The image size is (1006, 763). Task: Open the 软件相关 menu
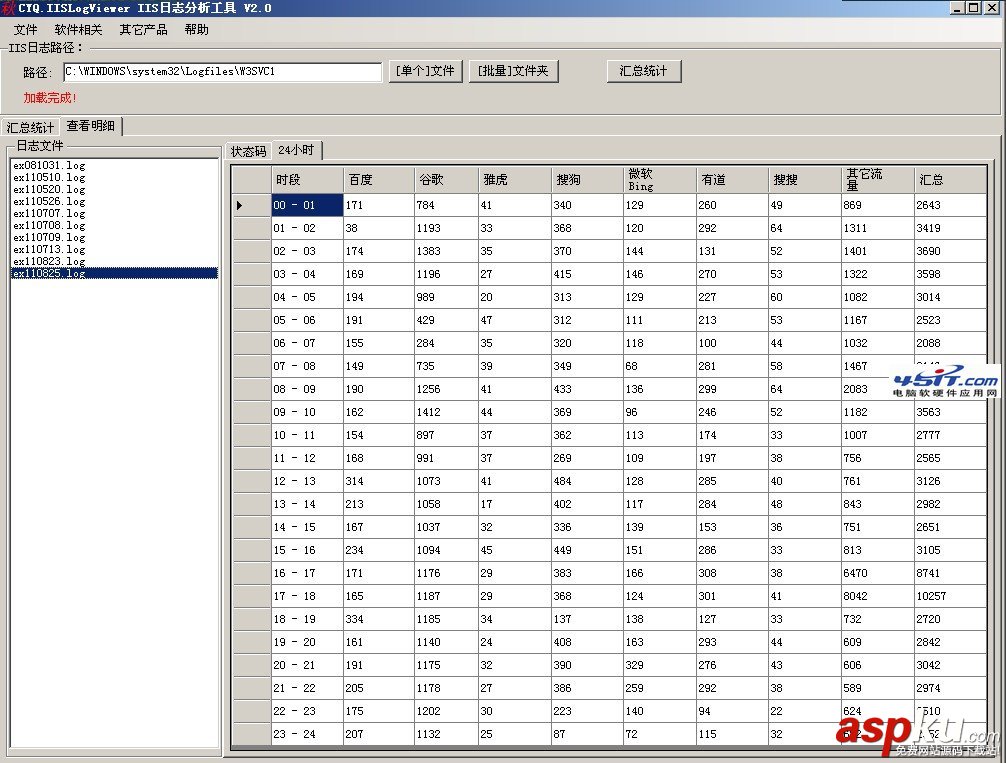78,30
